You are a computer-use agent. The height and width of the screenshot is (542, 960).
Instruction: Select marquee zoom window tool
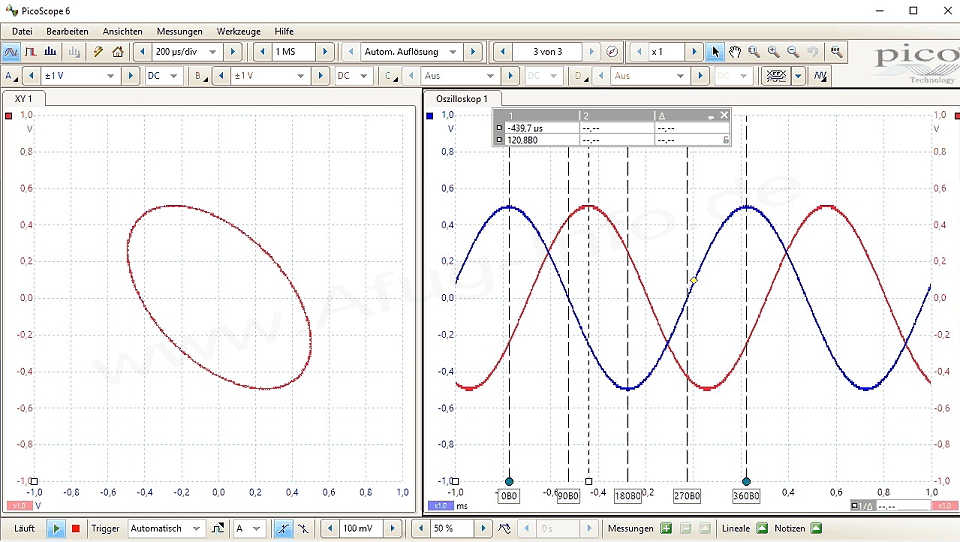(x=754, y=52)
